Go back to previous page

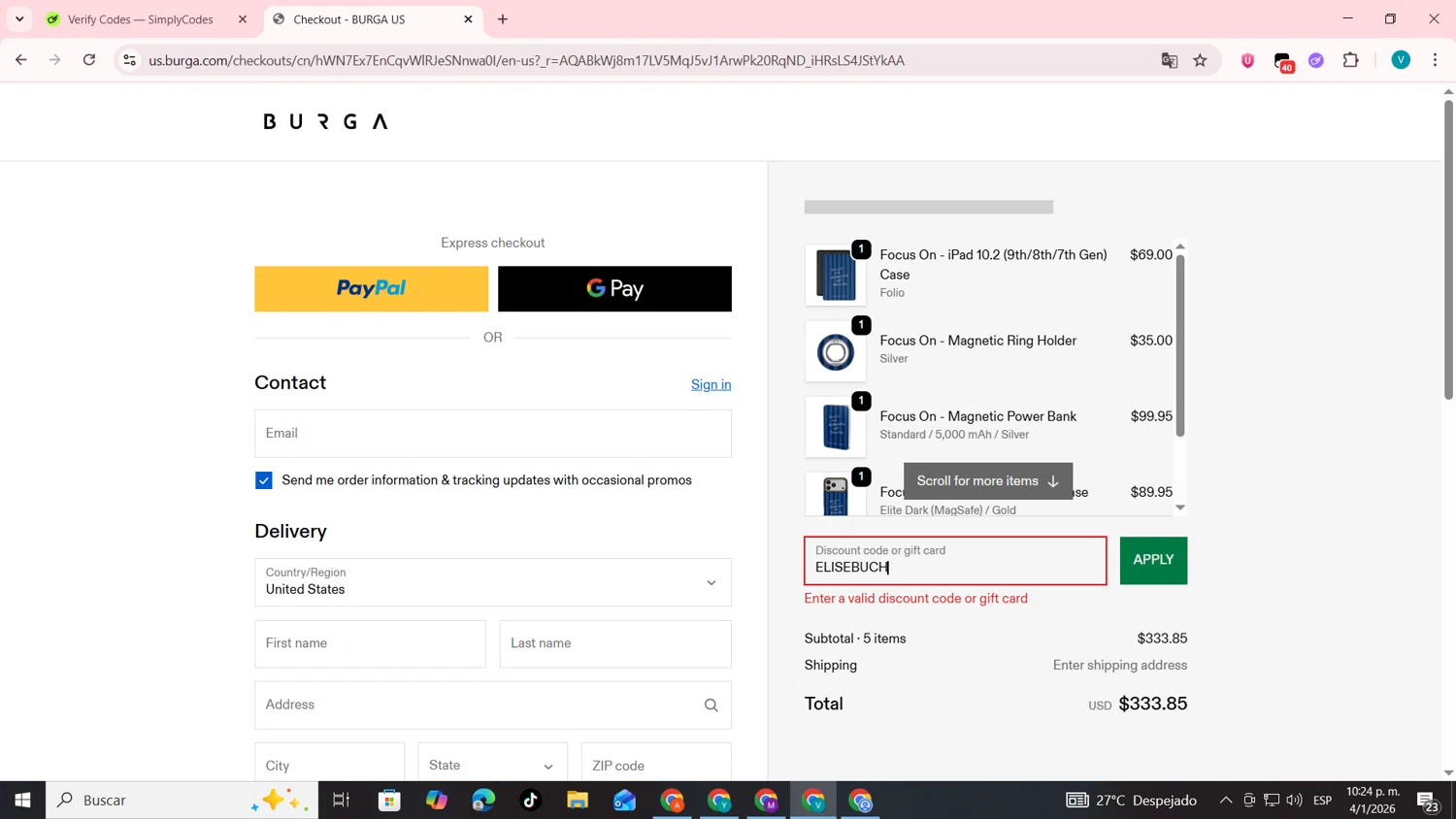(20, 60)
